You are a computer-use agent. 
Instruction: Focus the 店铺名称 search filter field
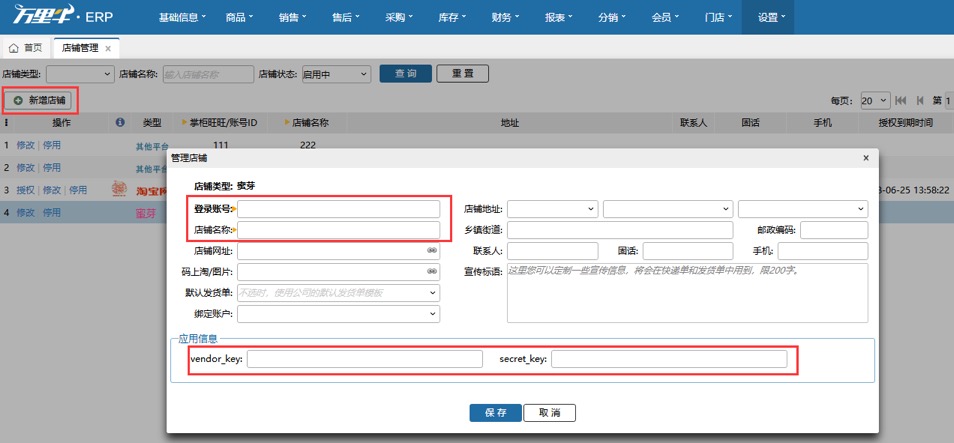[x=208, y=74]
